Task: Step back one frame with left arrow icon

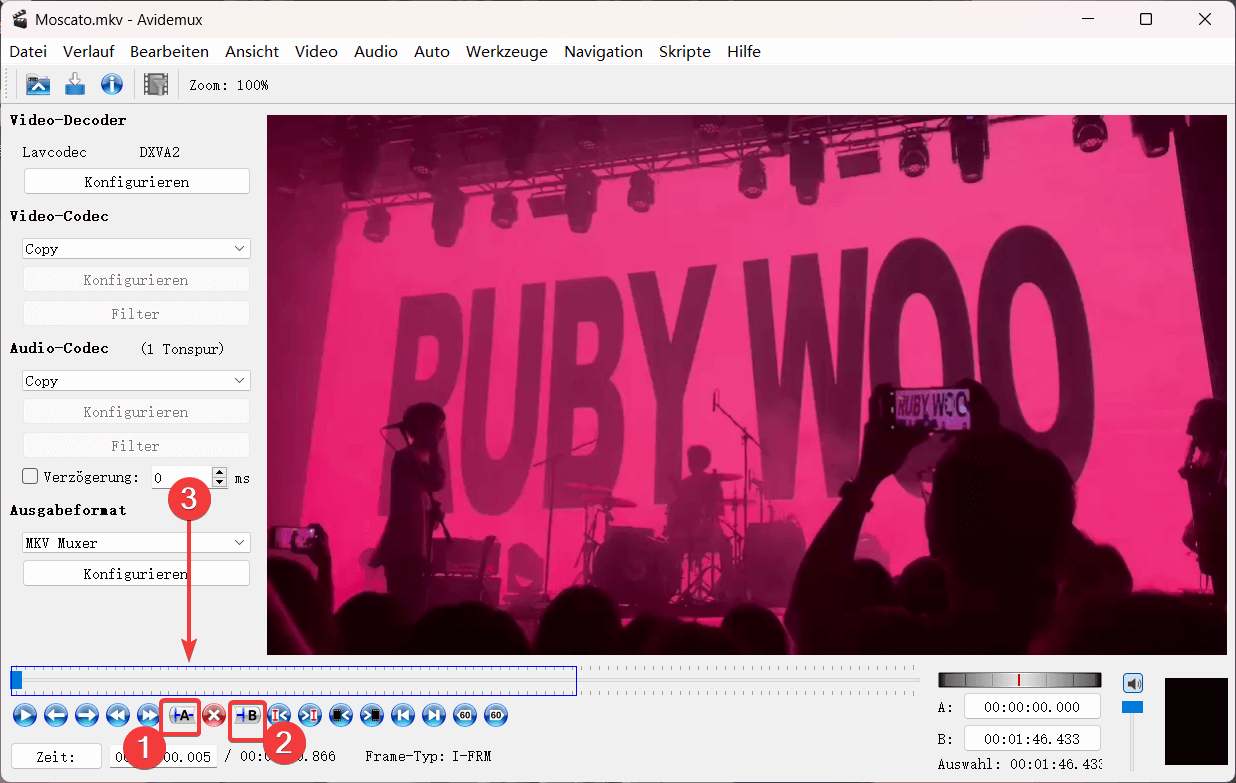Action: click(x=56, y=715)
